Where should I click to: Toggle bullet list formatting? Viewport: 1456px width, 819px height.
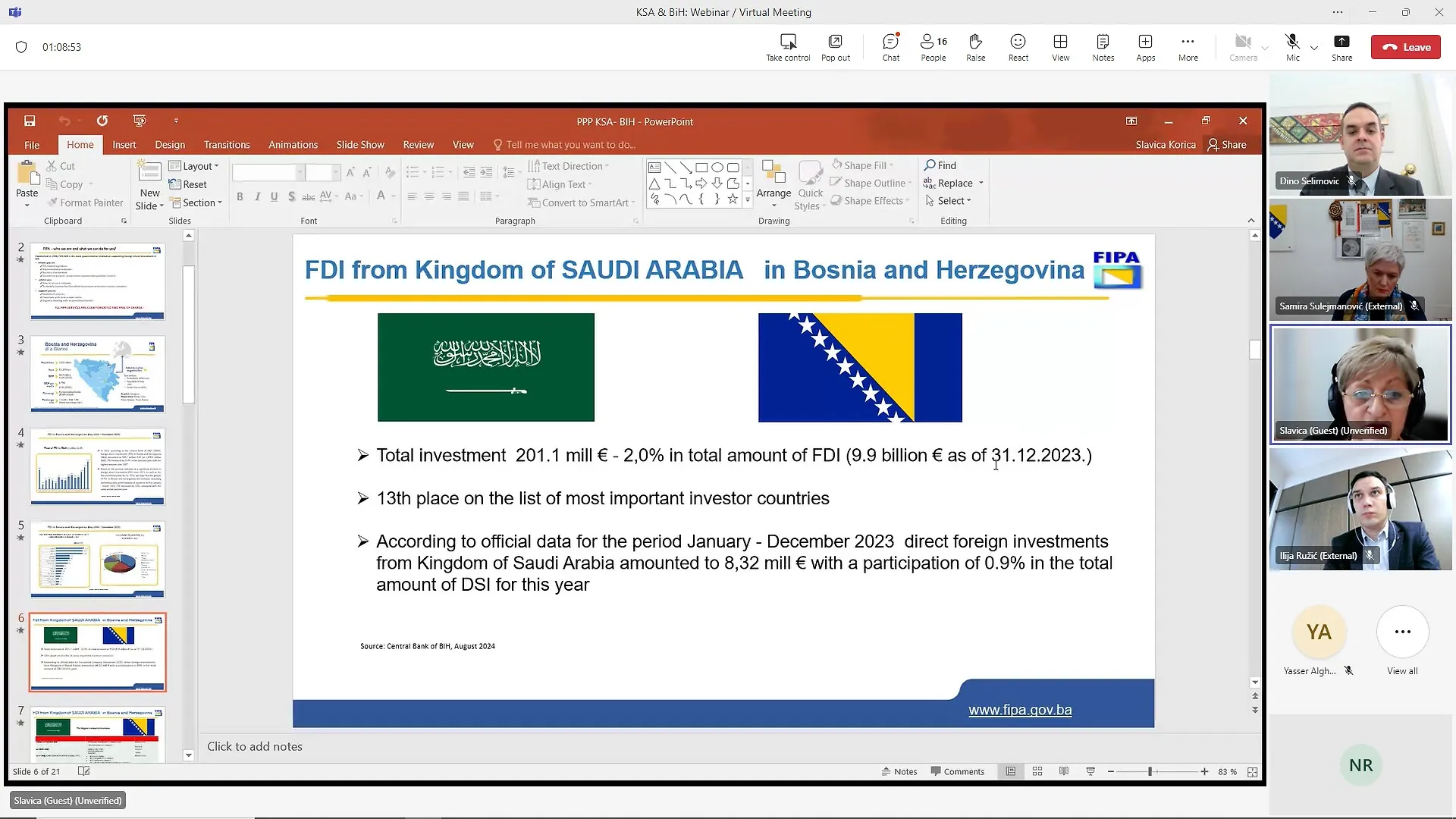tap(412, 172)
